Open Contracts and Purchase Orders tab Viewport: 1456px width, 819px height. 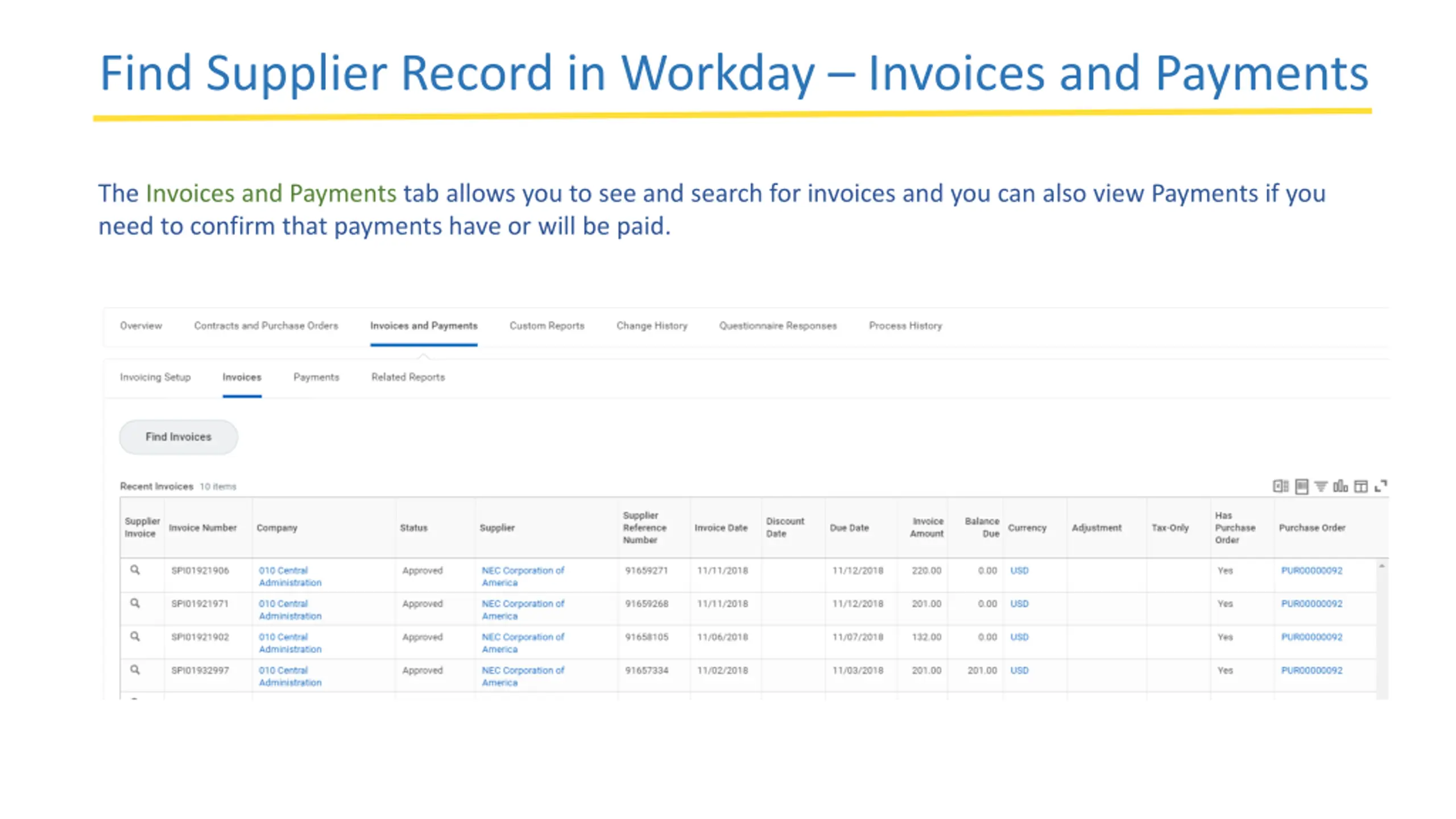[x=266, y=326]
